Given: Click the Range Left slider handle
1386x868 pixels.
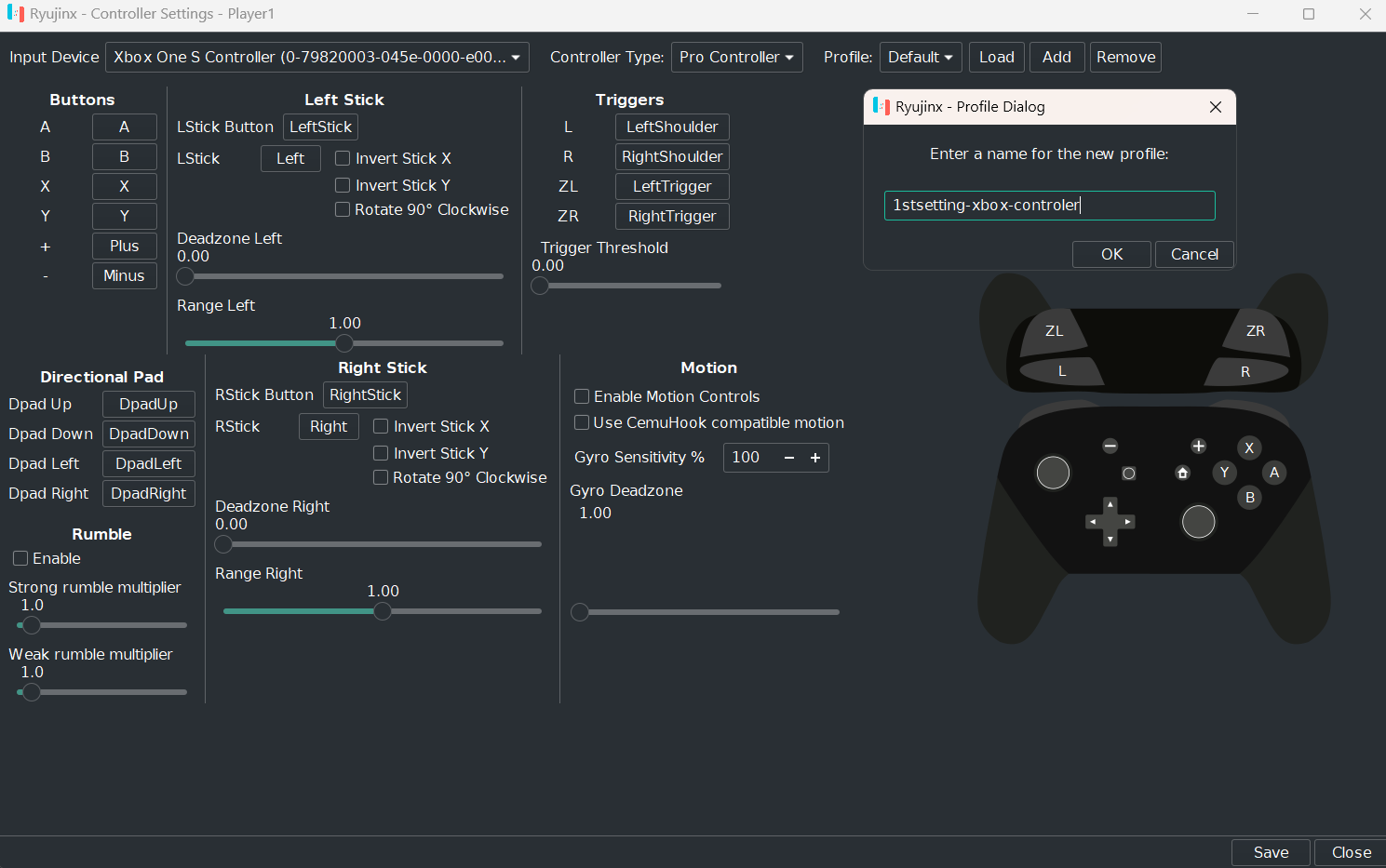Looking at the screenshot, I should (x=344, y=343).
